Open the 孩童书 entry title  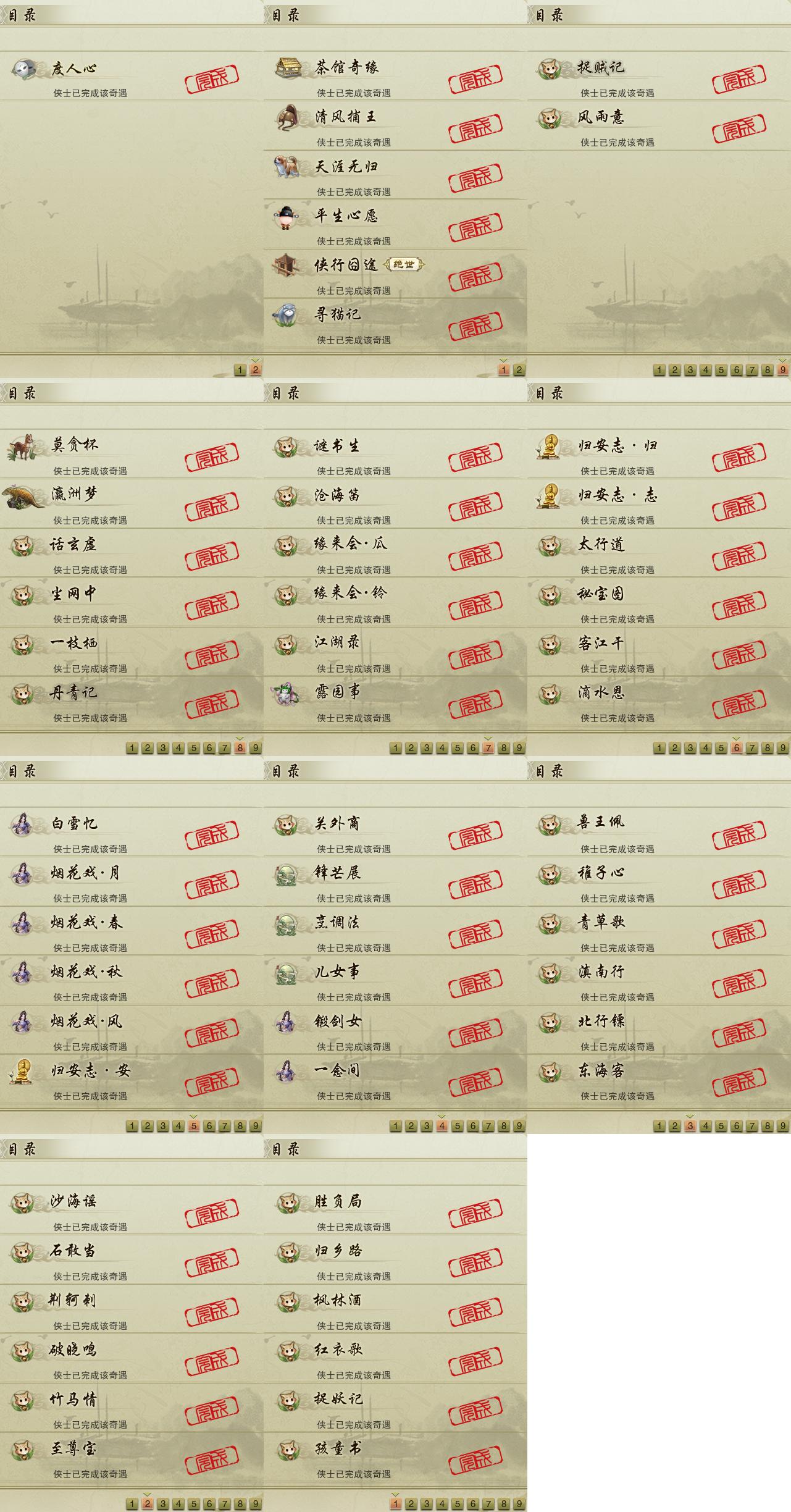(338, 1448)
